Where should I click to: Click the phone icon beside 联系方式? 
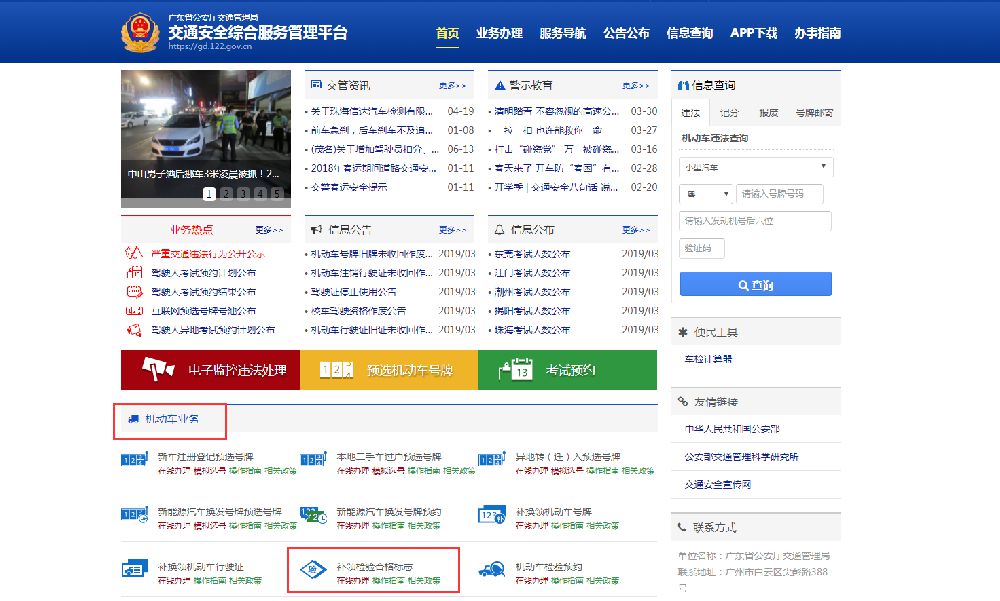[x=682, y=527]
